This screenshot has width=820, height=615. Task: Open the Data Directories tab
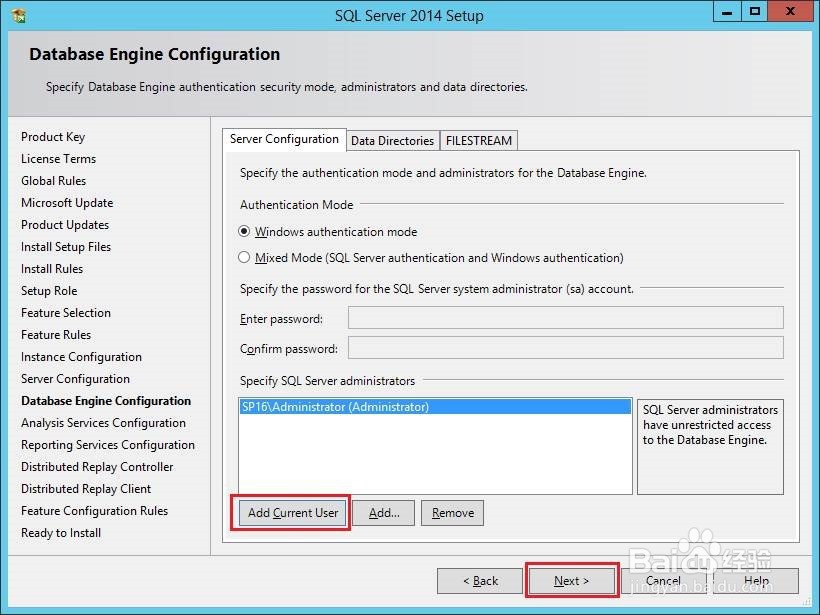(392, 141)
